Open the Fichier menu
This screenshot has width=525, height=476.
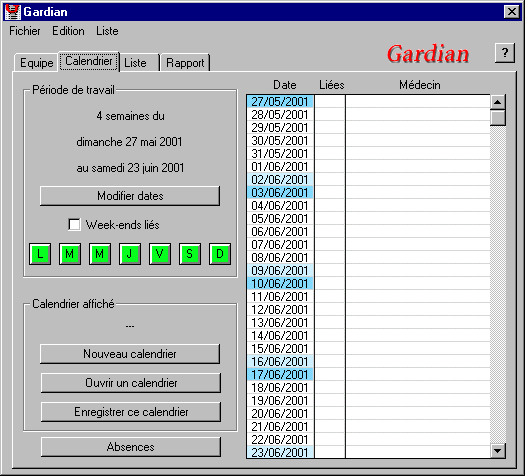point(25,31)
